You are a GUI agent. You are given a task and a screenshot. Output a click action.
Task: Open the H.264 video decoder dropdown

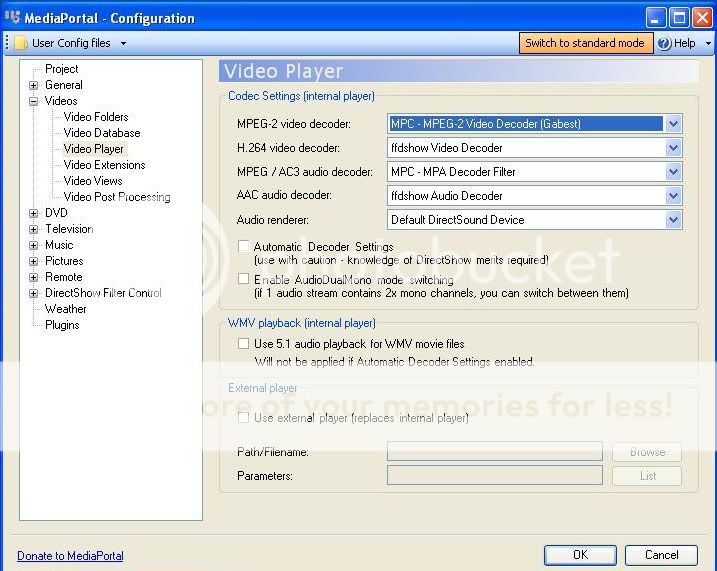click(673, 148)
